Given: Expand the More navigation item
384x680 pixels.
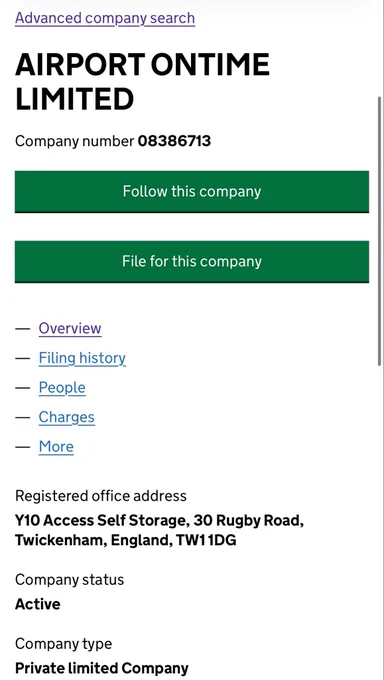Looking at the screenshot, I should pyautogui.click(x=56, y=447).
